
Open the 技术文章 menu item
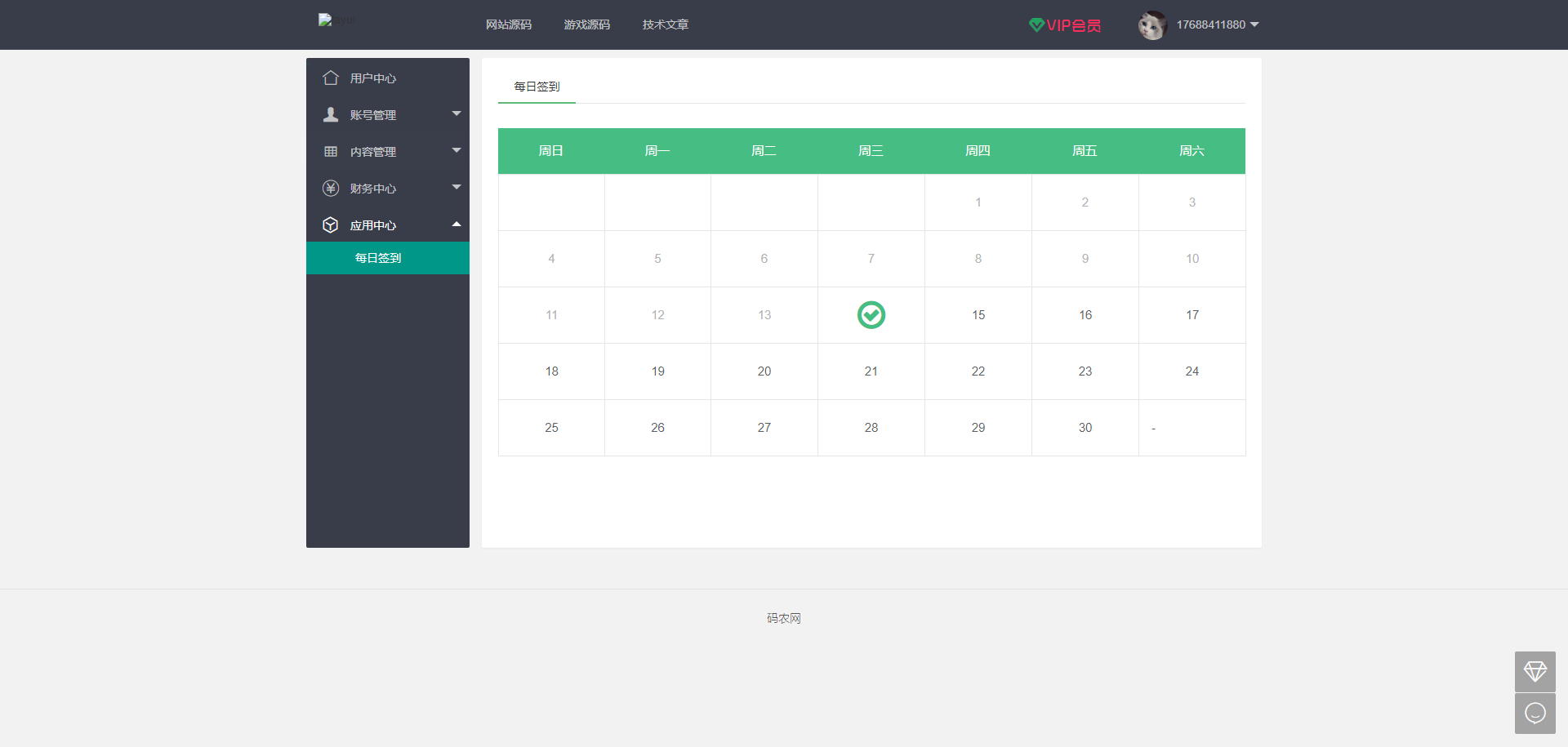tap(665, 24)
